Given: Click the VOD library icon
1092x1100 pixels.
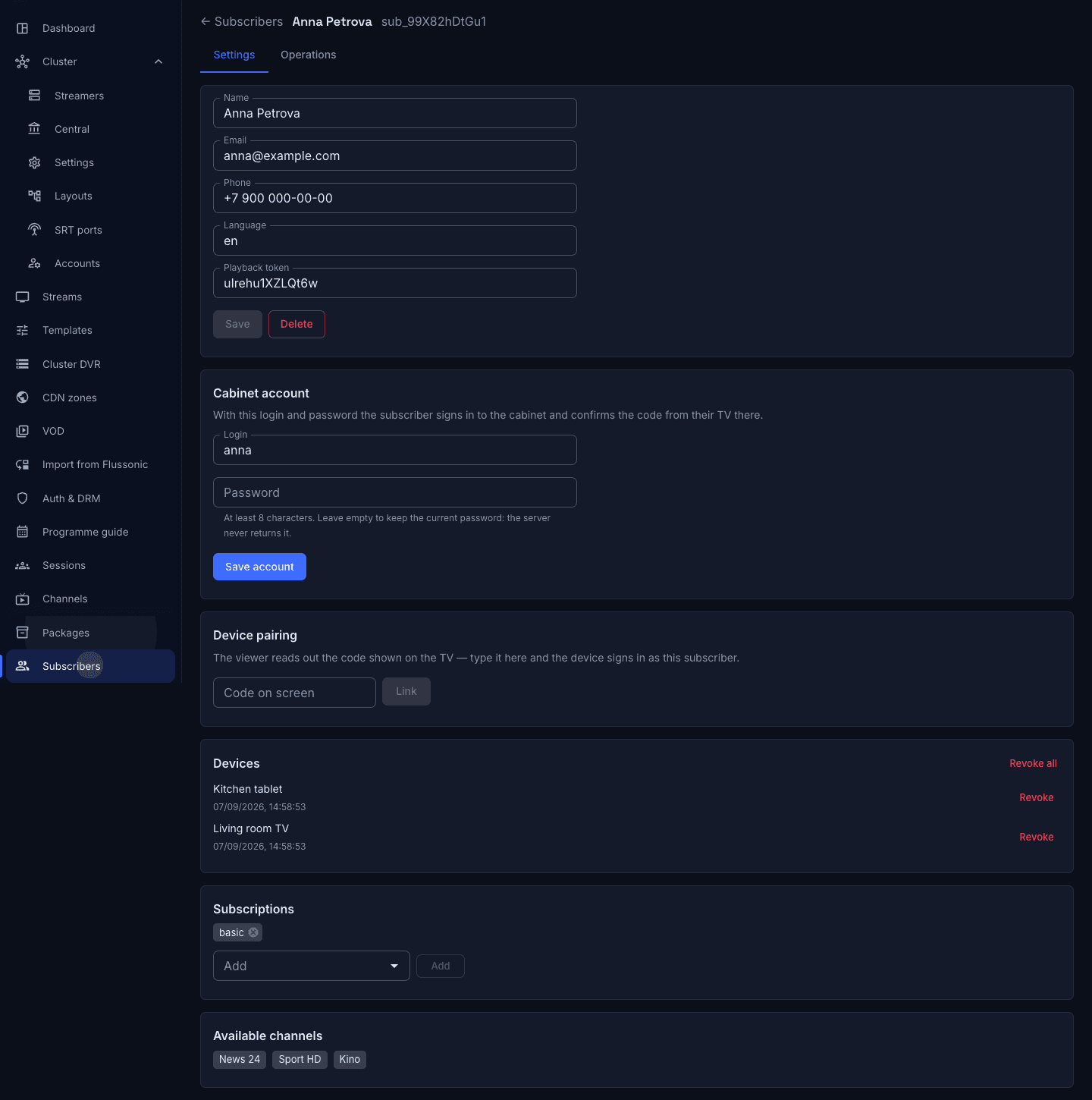Looking at the screenshot, I should tap(23, 431).
